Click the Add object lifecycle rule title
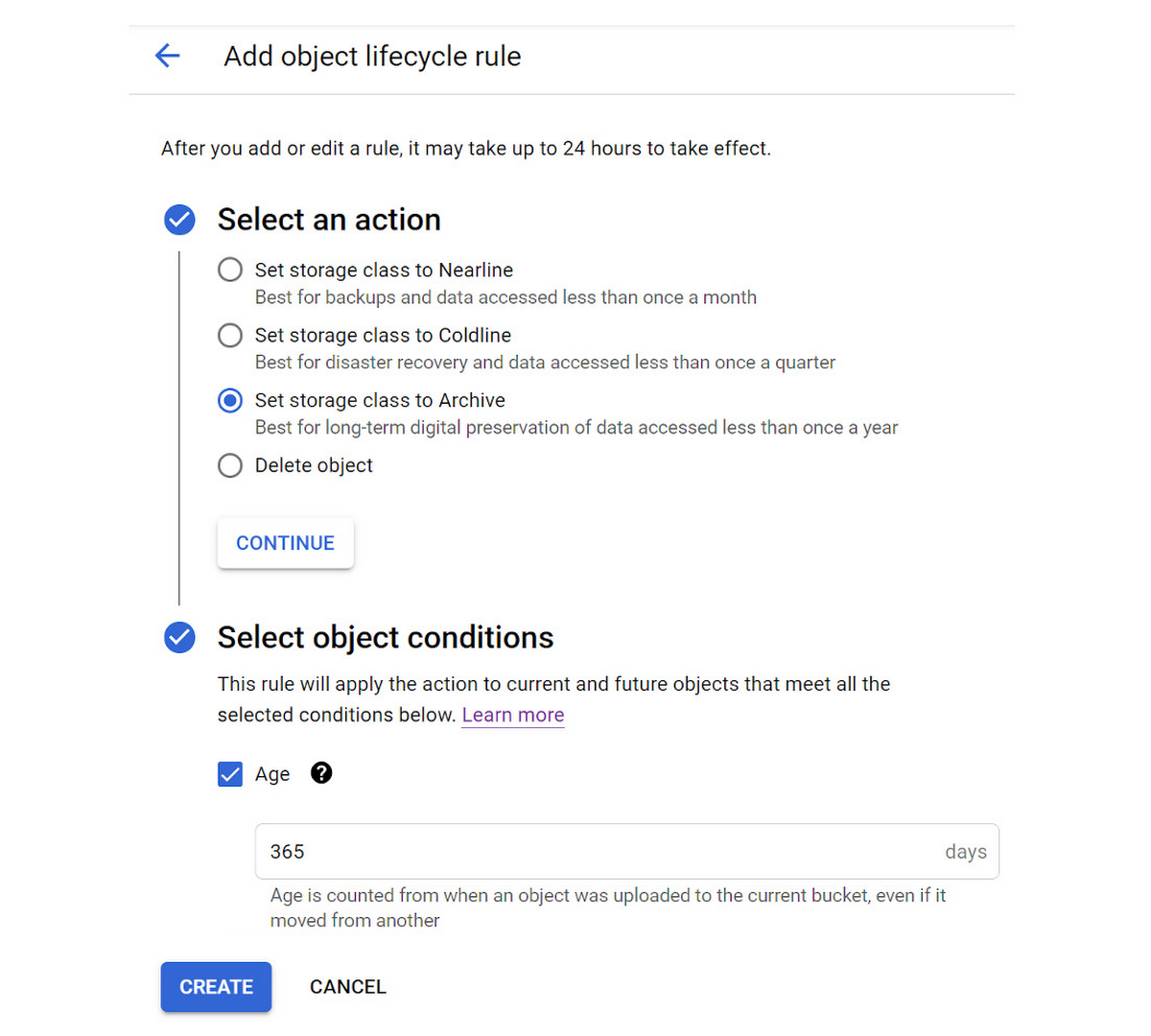The image size is (1151, 1036). (372, 56)
